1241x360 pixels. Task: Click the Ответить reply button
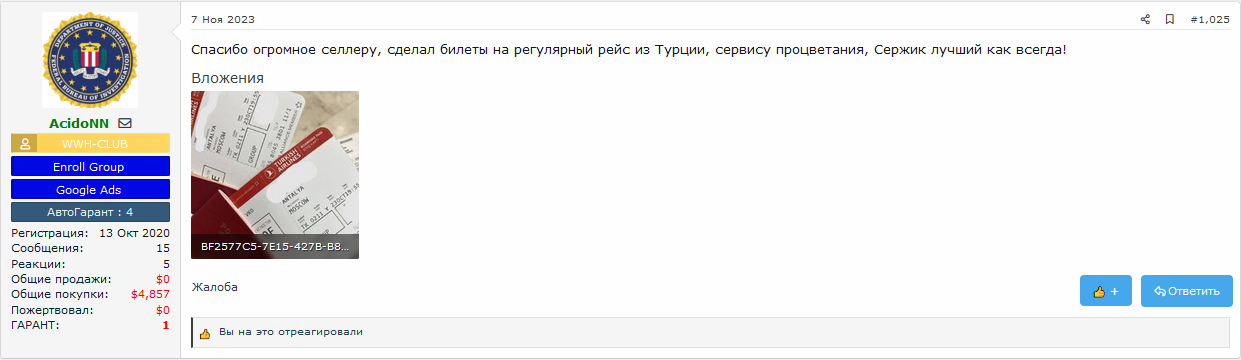1187,291
